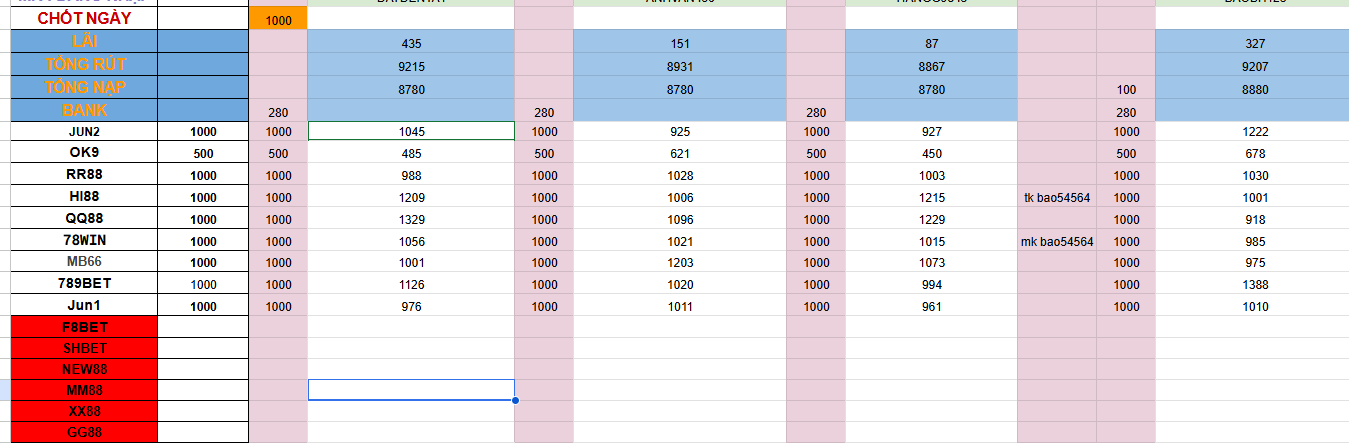
Task: Click the cell with value 485
Action: (x=411, y=154)
